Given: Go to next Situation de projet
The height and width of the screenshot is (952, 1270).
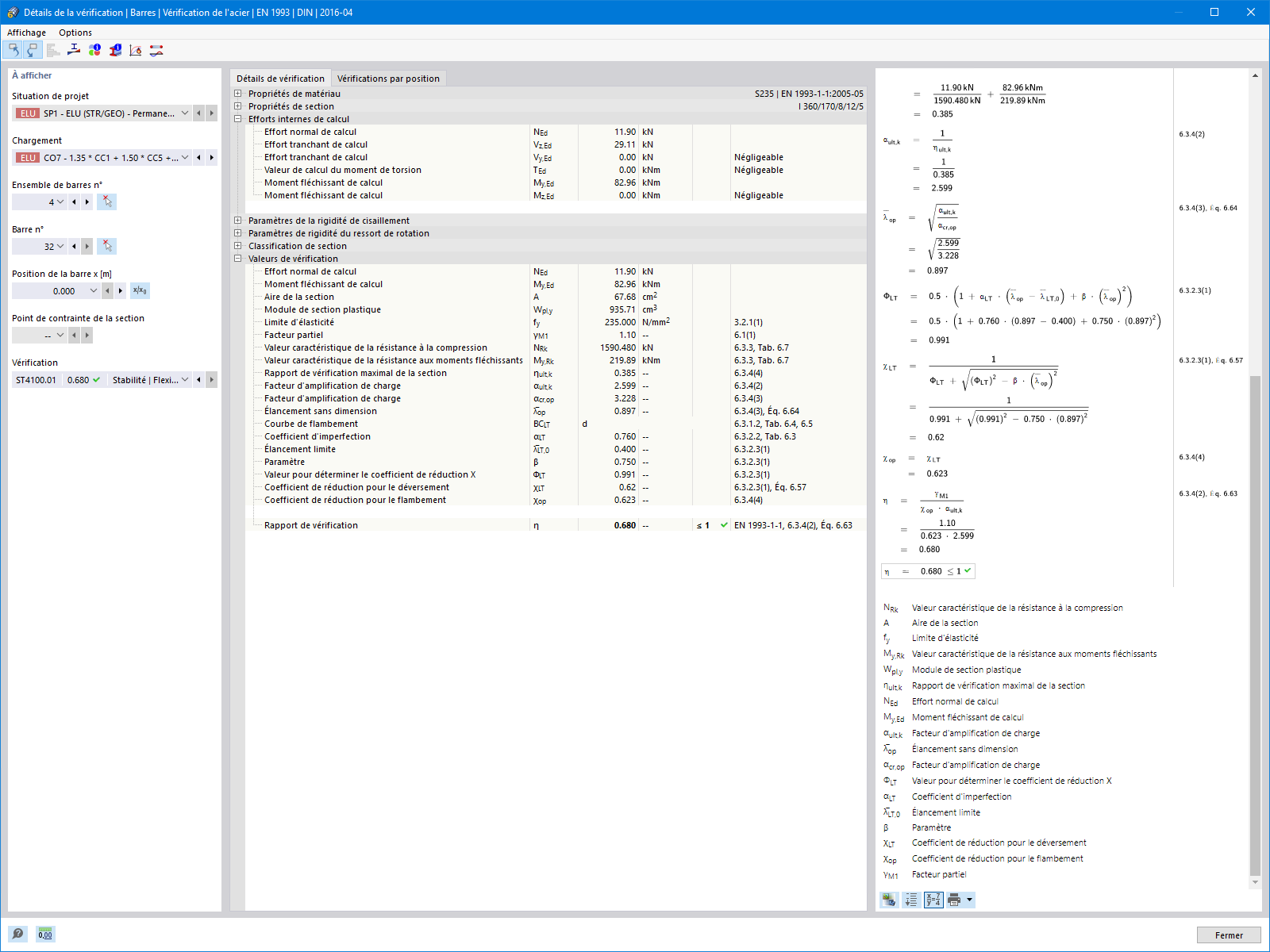Looking at the screenshot, I should [212, 113].
